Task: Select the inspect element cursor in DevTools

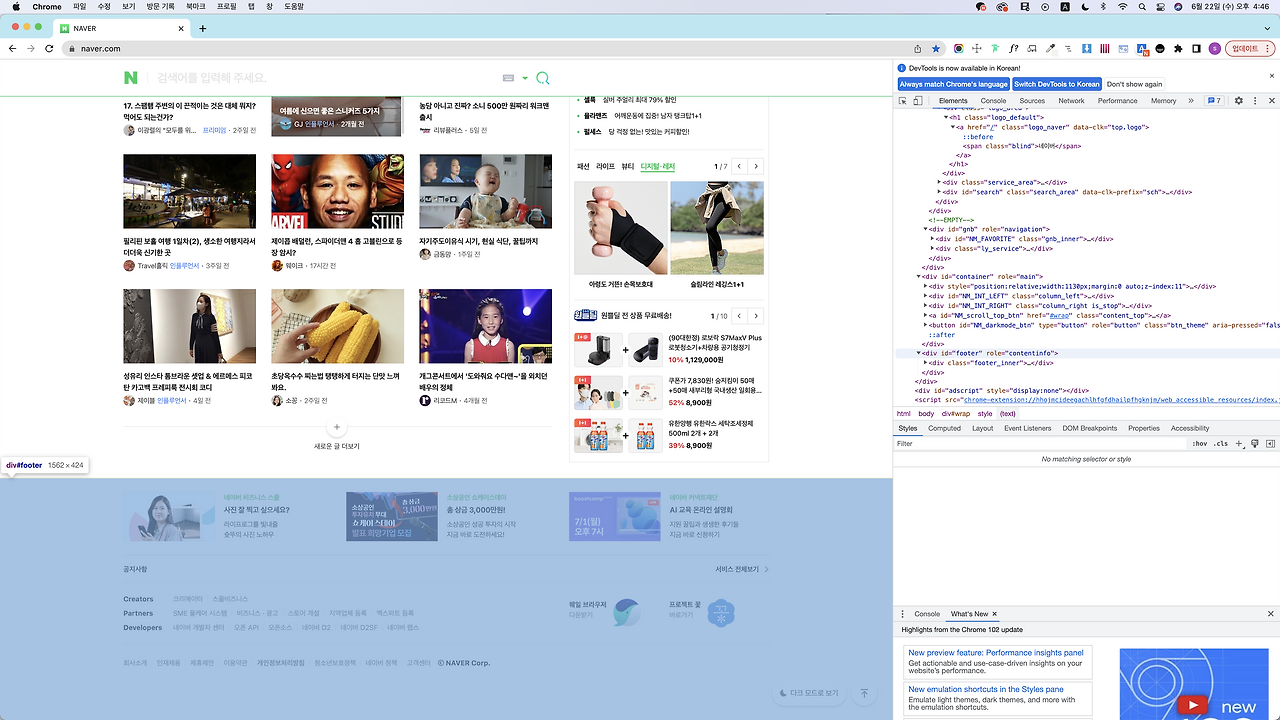Action: click(x=904, y=100)
